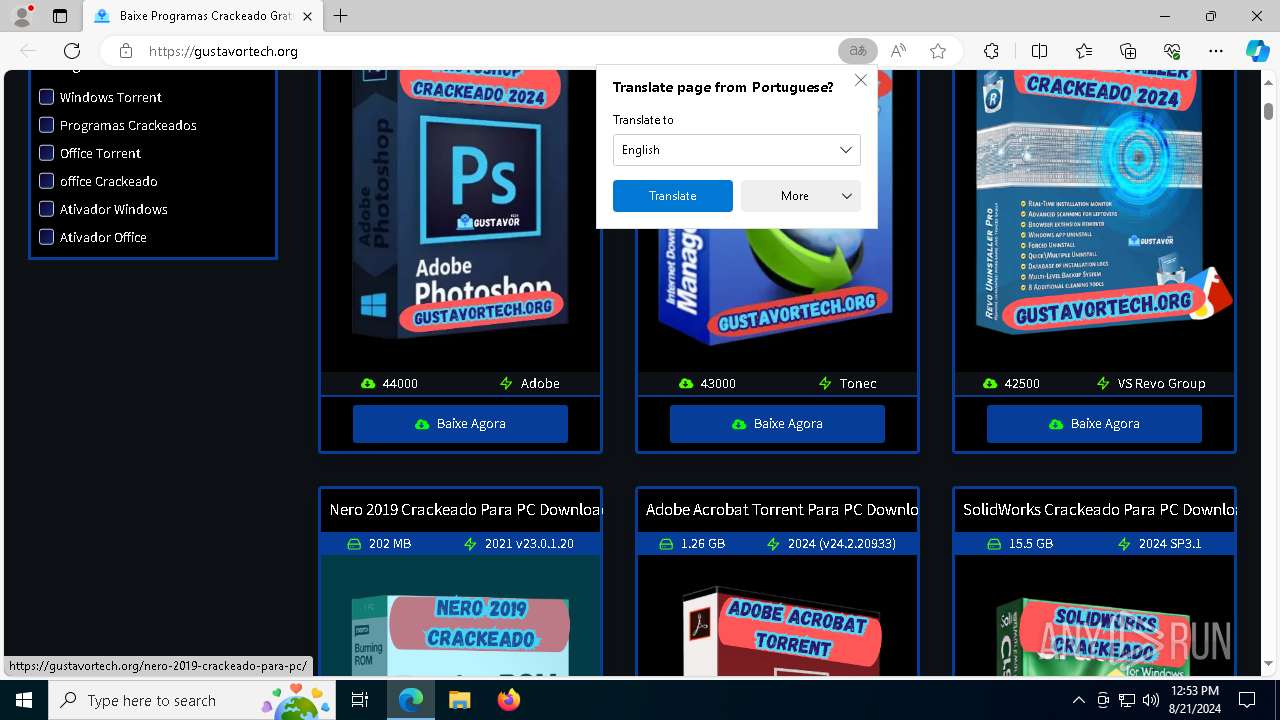Click the page vertical scrollbar thumb
The image size is (1280, 720).
coord(1268,110)
